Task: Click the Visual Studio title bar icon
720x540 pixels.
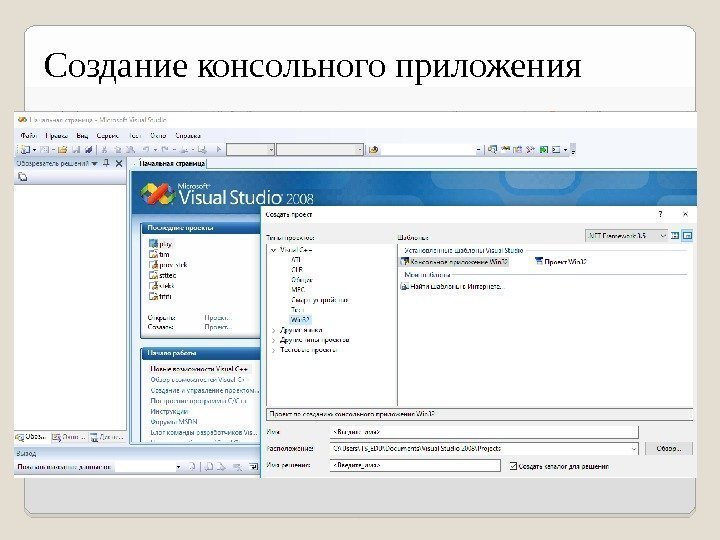Action: click(x=22, y=120)
